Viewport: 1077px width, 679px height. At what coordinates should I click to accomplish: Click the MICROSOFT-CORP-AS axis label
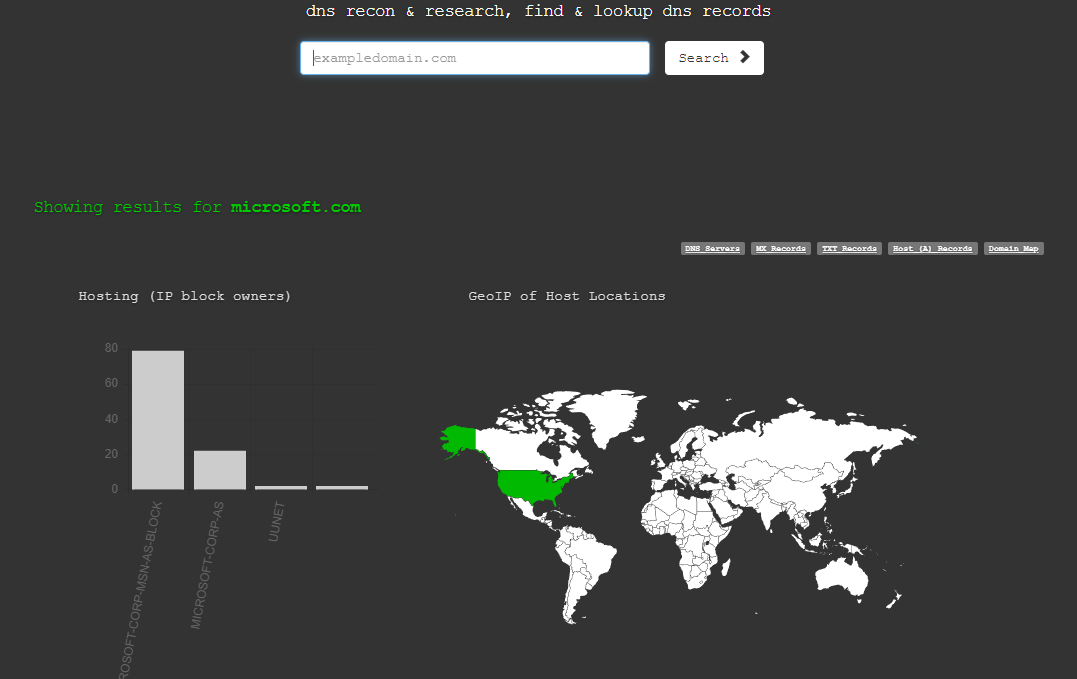(207, 565)
